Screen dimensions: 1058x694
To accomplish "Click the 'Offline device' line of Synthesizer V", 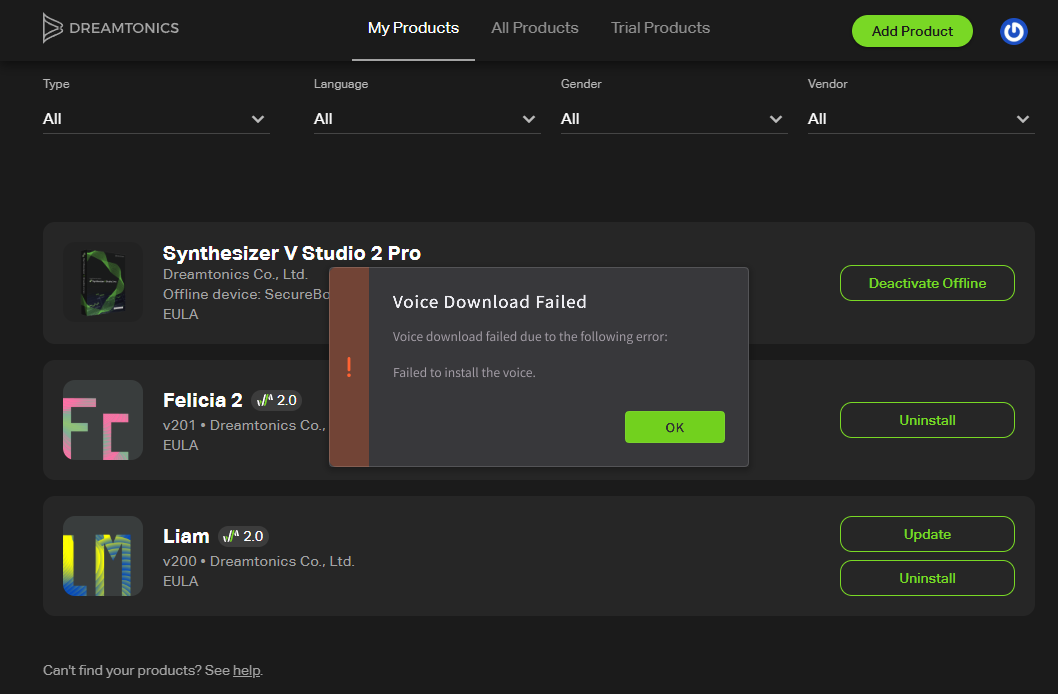I will click(x=246, y=294).
